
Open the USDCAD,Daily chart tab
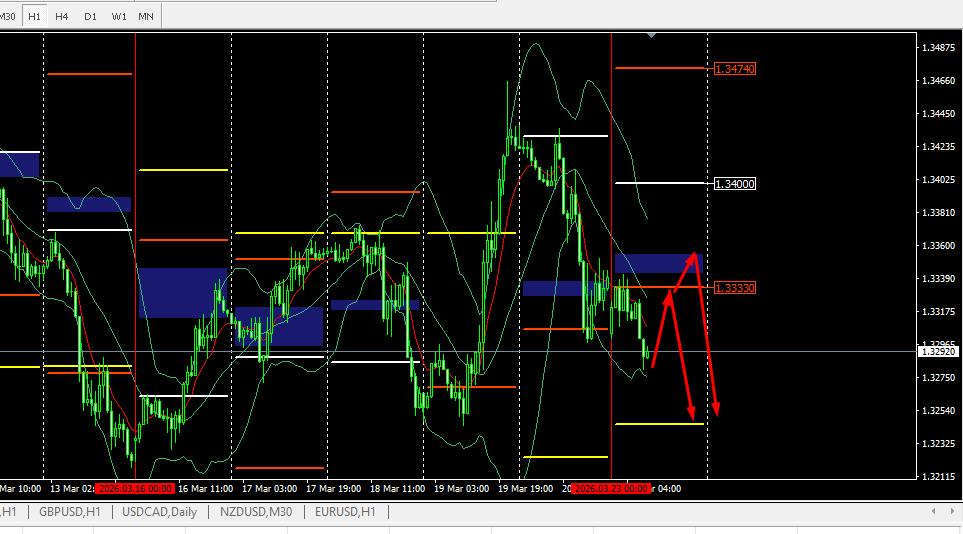(x=160, y=512)
